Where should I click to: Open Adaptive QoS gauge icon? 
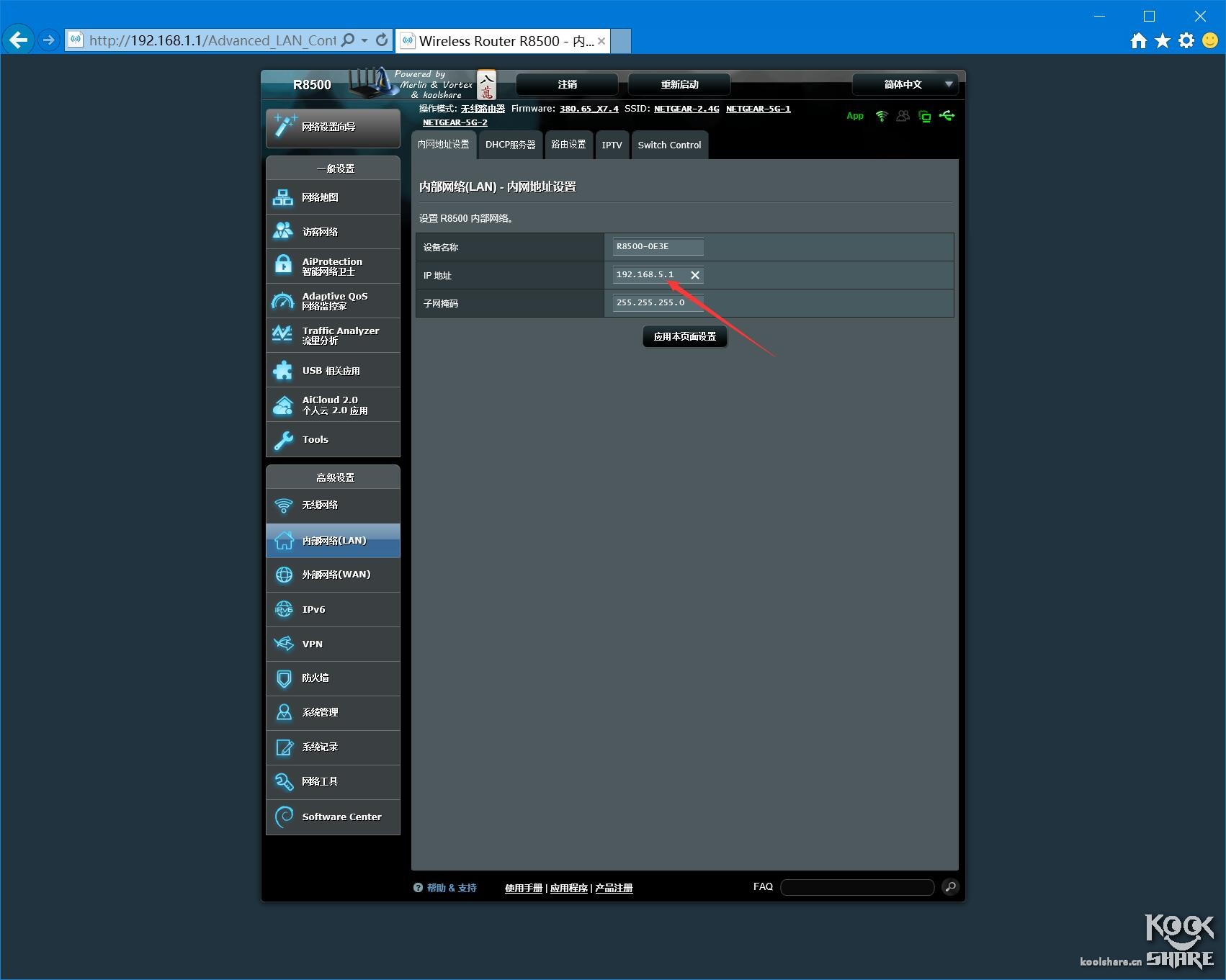tap(283, 301)
